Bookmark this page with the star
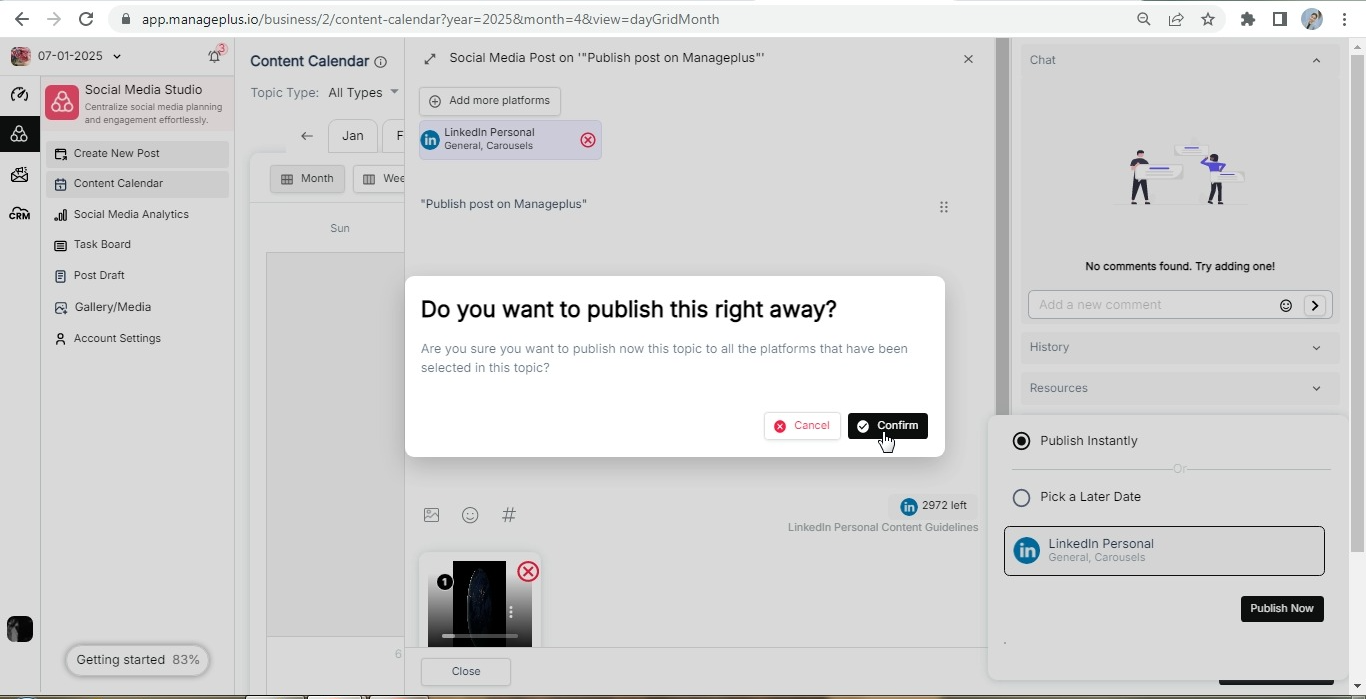Image resolution: width=1366 pixels, height=699 pixels. point(1208,19)
